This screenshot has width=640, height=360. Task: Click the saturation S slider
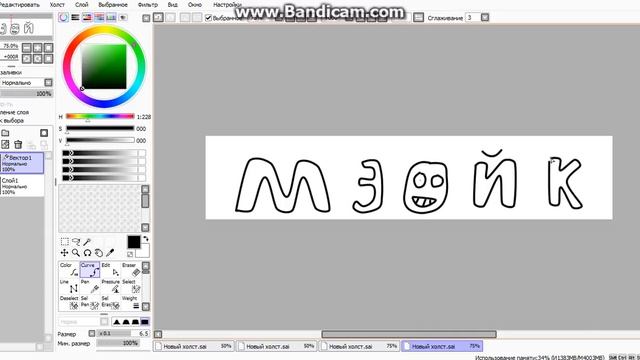pyautogui.click(x=100, y=128)
